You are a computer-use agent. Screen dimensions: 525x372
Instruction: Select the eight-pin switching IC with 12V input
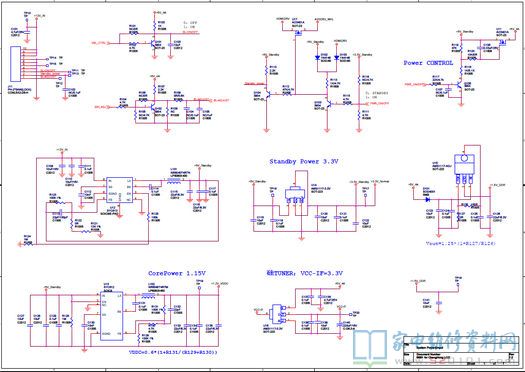click(x=119, y=190)
